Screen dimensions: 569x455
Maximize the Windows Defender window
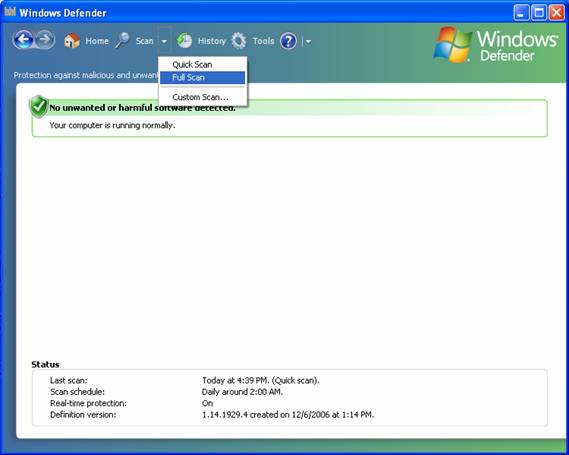point(539,13)
